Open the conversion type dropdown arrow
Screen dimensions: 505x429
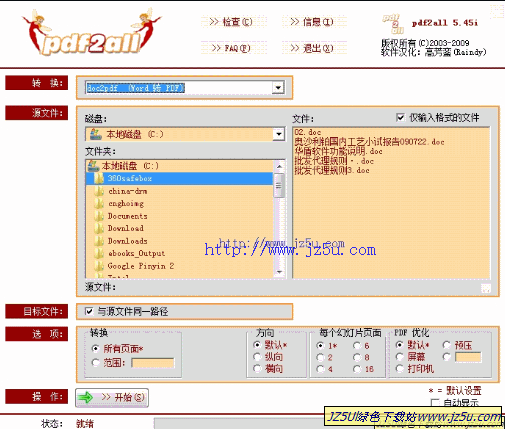[278, 88]
